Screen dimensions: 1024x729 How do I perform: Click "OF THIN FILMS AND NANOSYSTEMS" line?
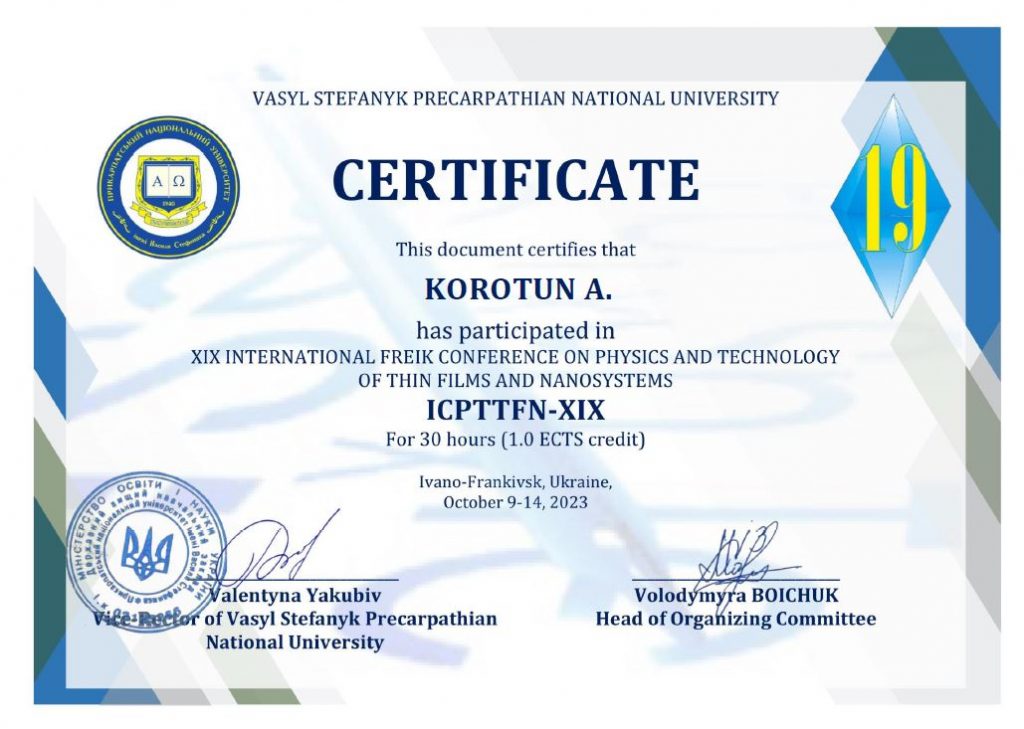pyautogui.click(x=515, y=380)
